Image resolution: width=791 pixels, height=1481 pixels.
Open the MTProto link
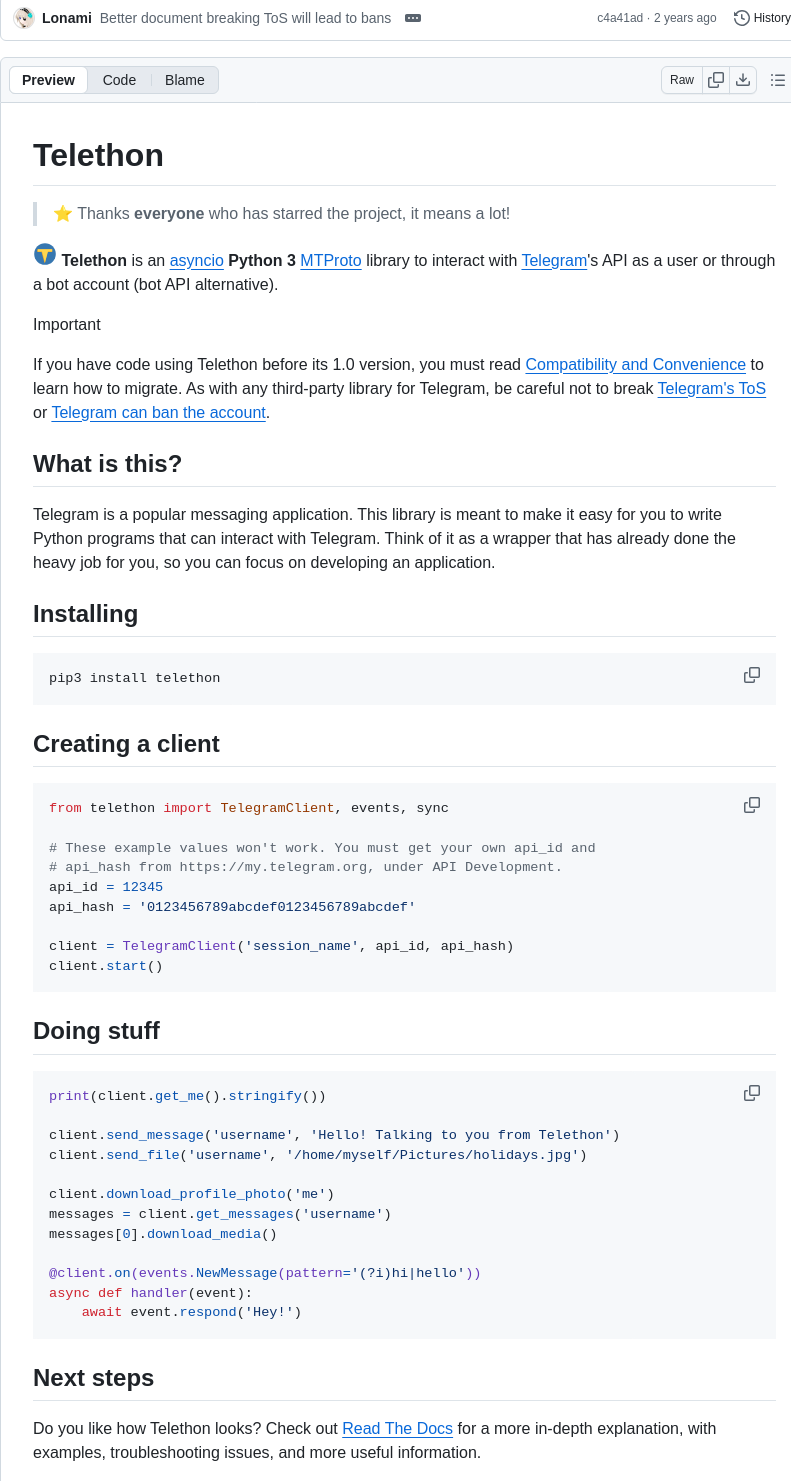pyautogui.click(x=331, y=261)
